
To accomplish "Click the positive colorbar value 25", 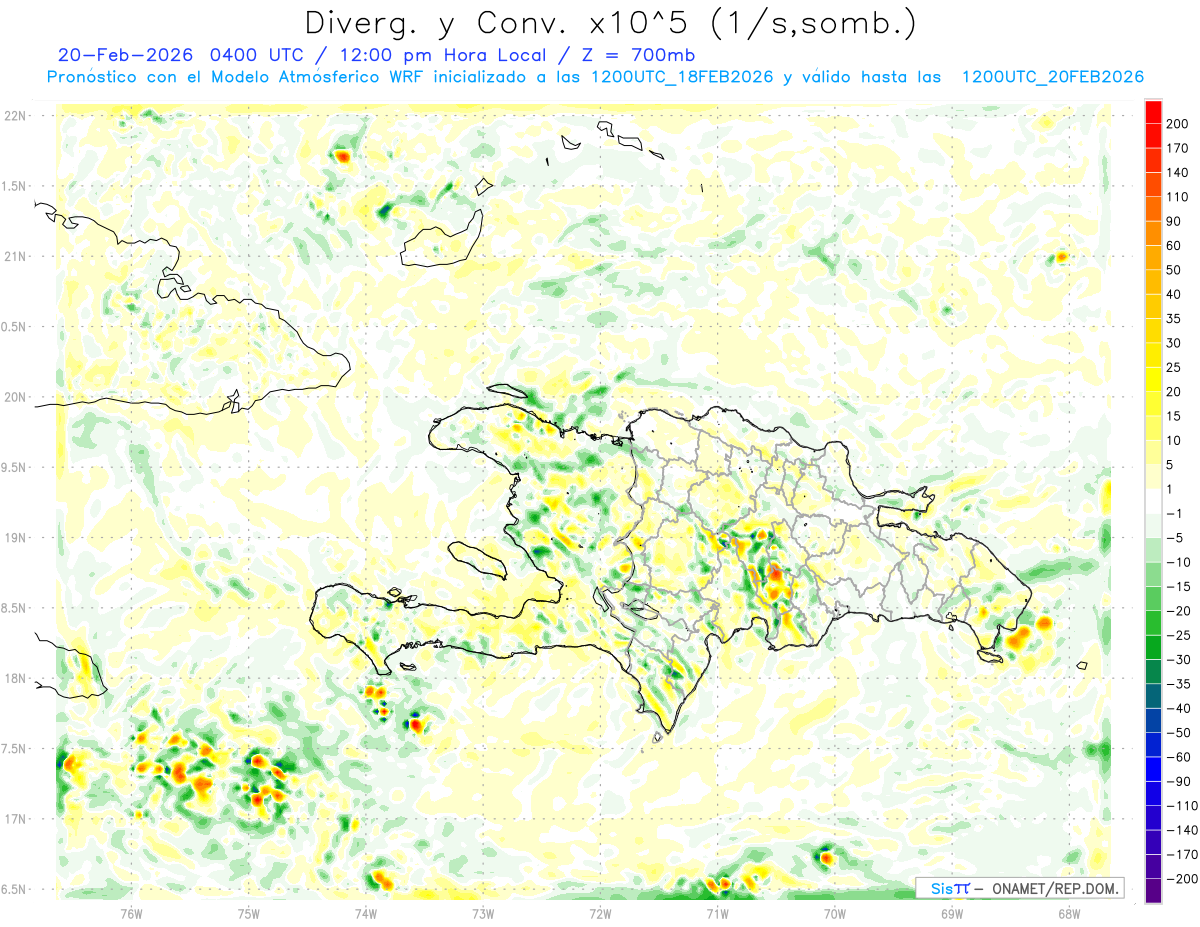I will [1174, 367].
